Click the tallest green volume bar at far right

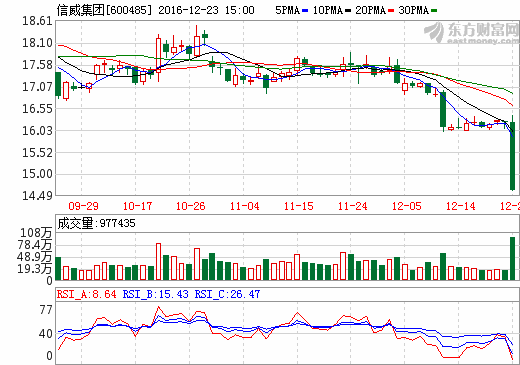coord(513,258)
